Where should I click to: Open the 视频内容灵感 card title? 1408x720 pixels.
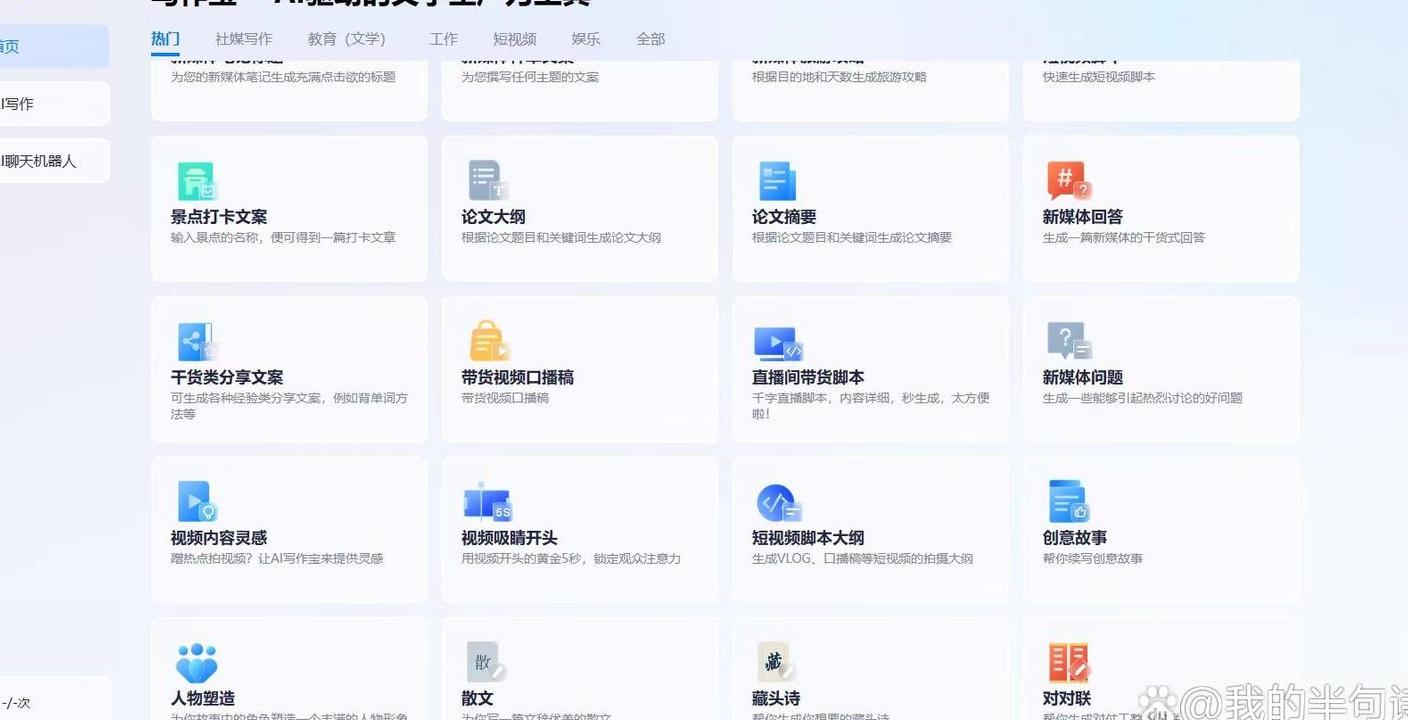(219, 538)
